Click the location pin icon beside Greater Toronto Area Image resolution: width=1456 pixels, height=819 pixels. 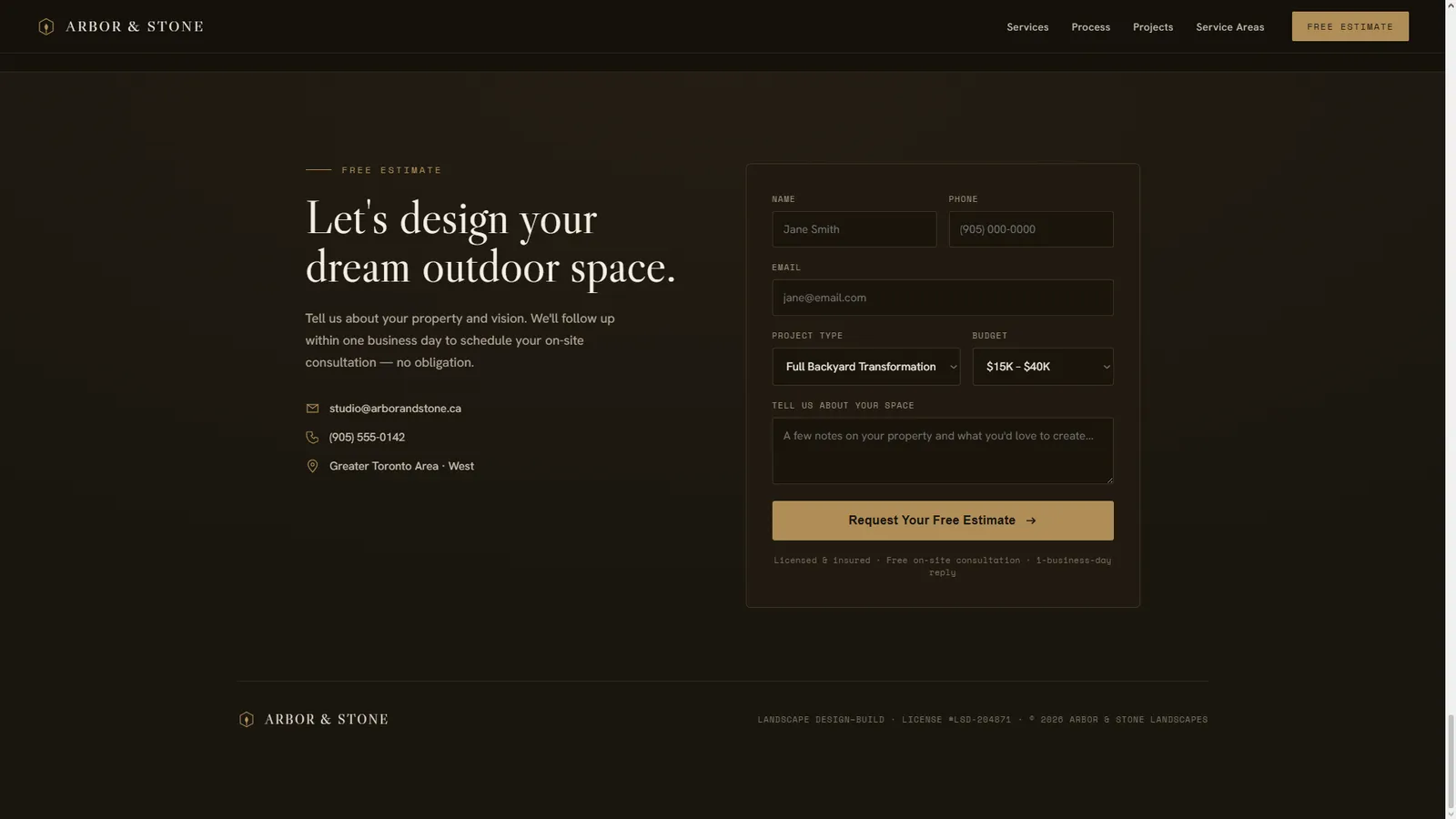(x=312, y=466)
